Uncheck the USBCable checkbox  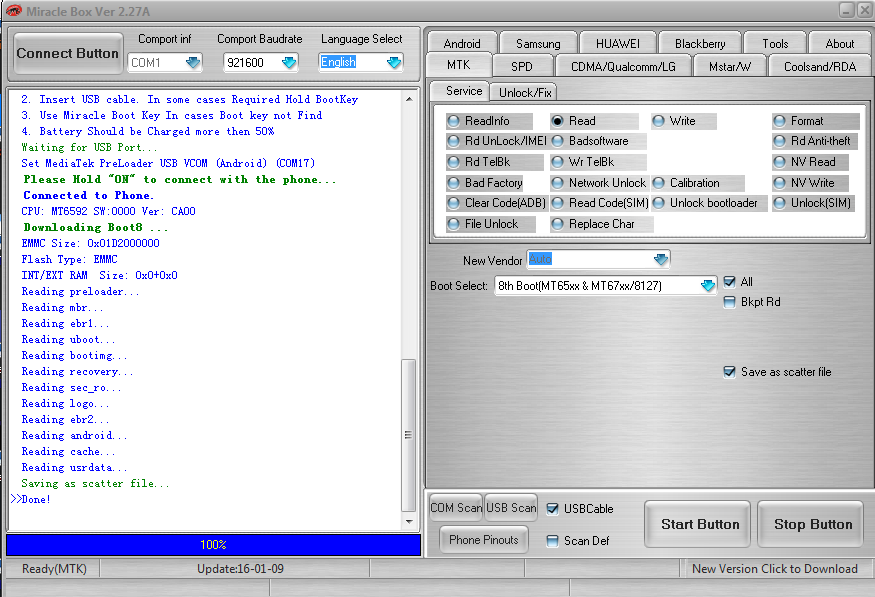coord(552,509)
